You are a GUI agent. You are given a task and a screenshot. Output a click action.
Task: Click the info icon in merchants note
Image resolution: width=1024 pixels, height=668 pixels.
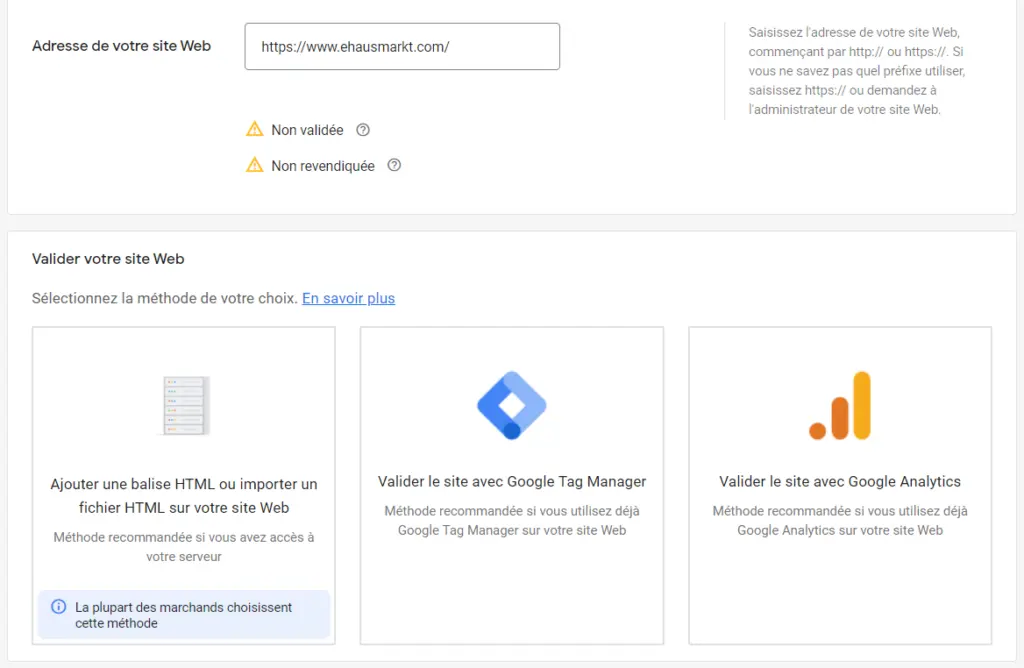tap(59, 607)
